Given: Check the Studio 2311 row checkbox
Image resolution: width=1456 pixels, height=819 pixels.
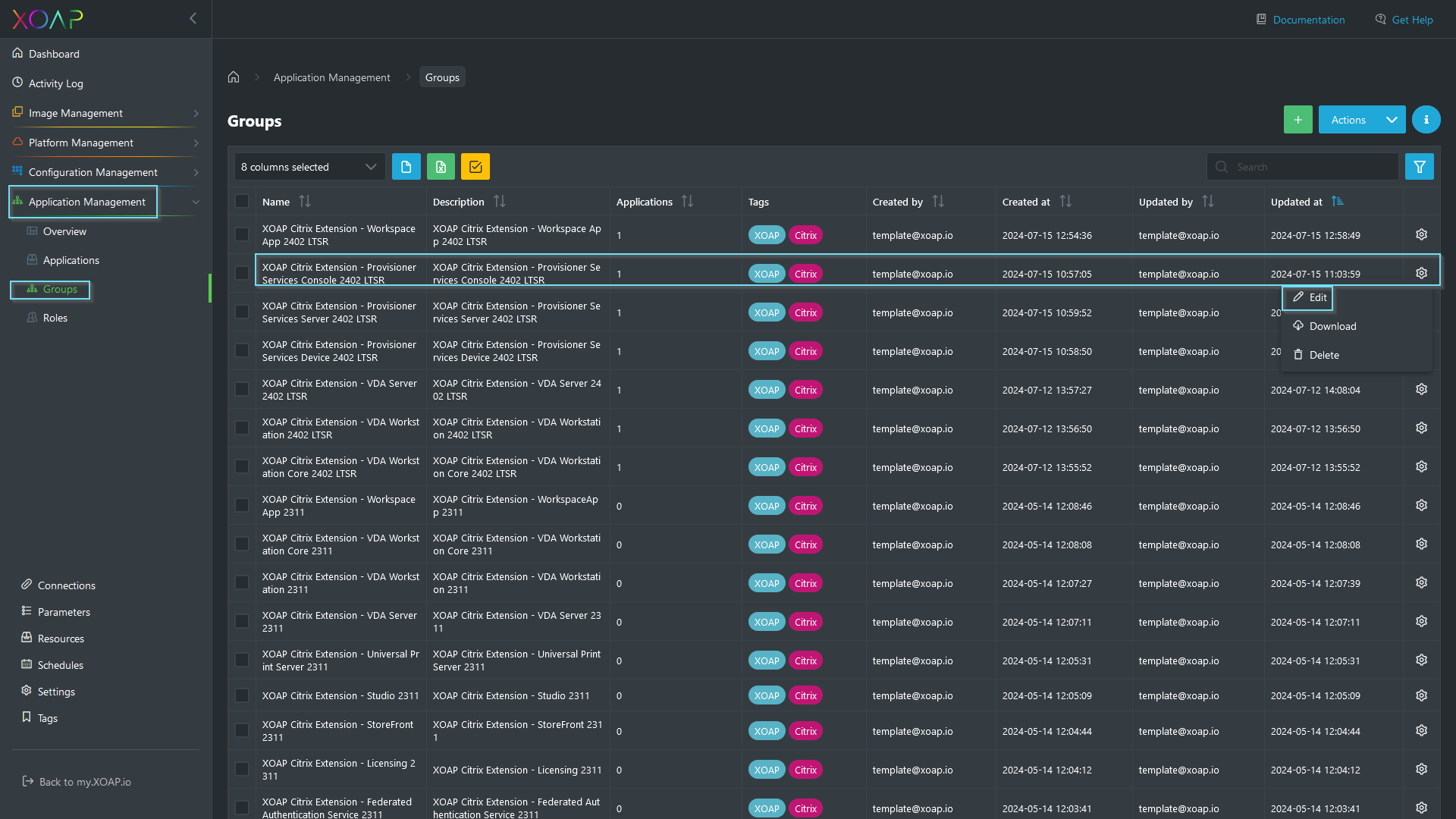Looking at the screenshot, I should pos(242,695).
